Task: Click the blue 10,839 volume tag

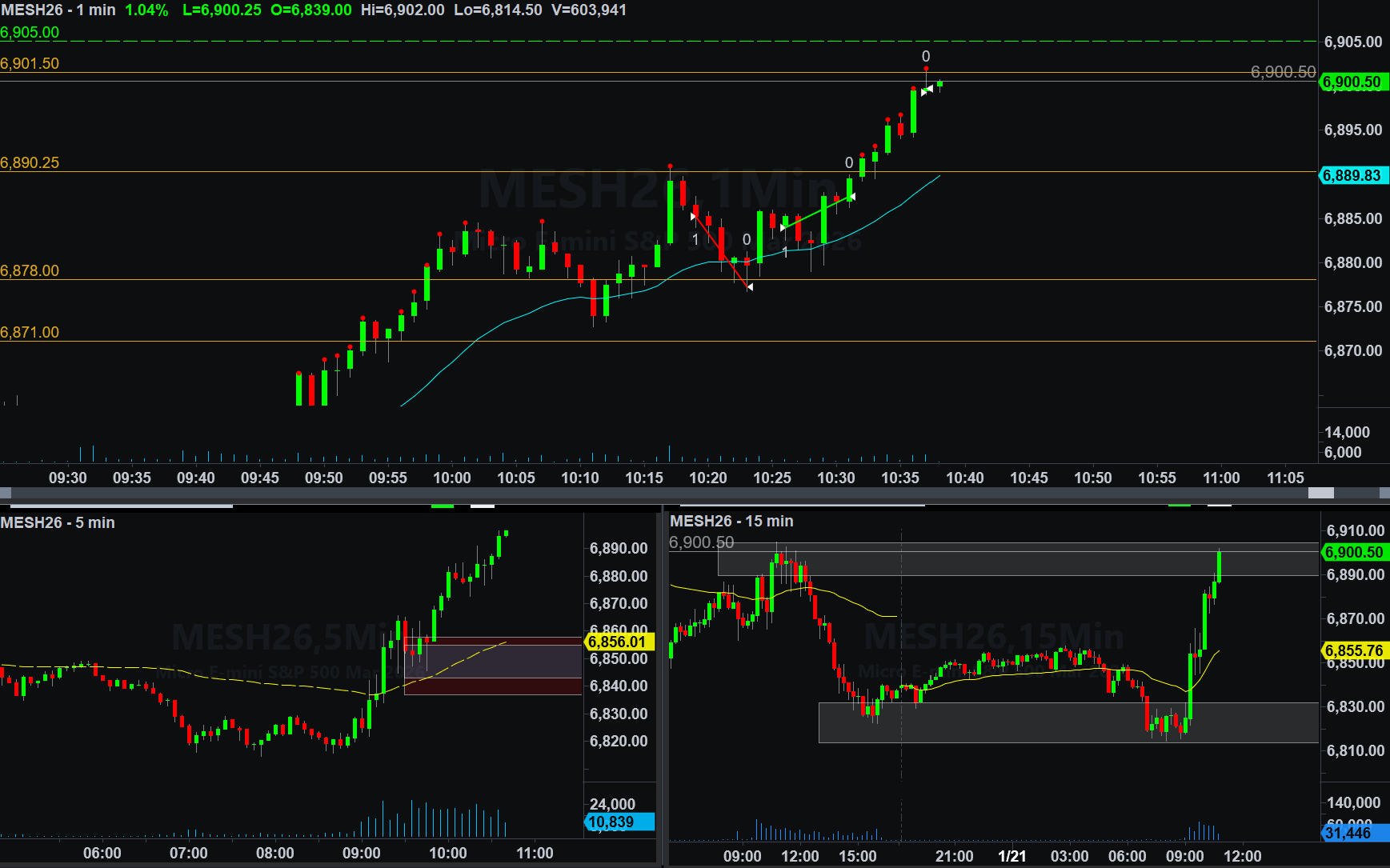Action: click(x=617, y=822)
